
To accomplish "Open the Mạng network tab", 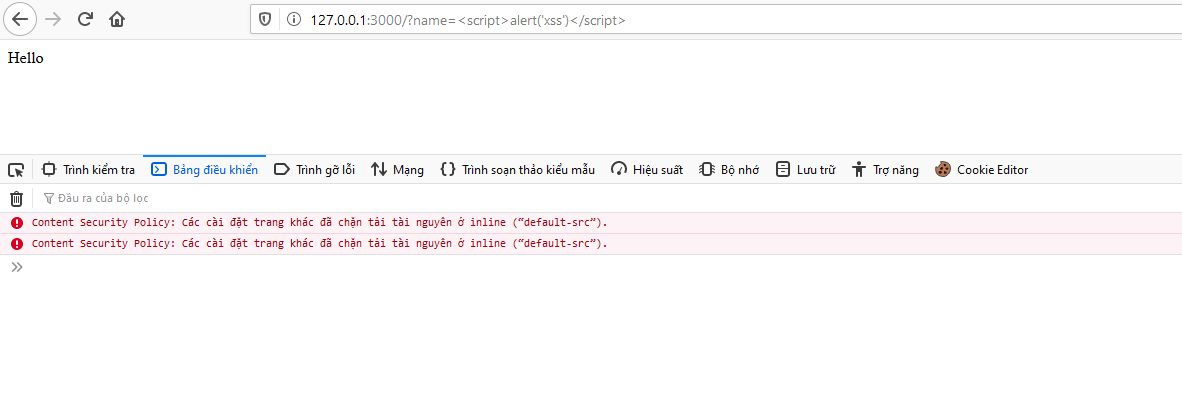I will [397, 170].
